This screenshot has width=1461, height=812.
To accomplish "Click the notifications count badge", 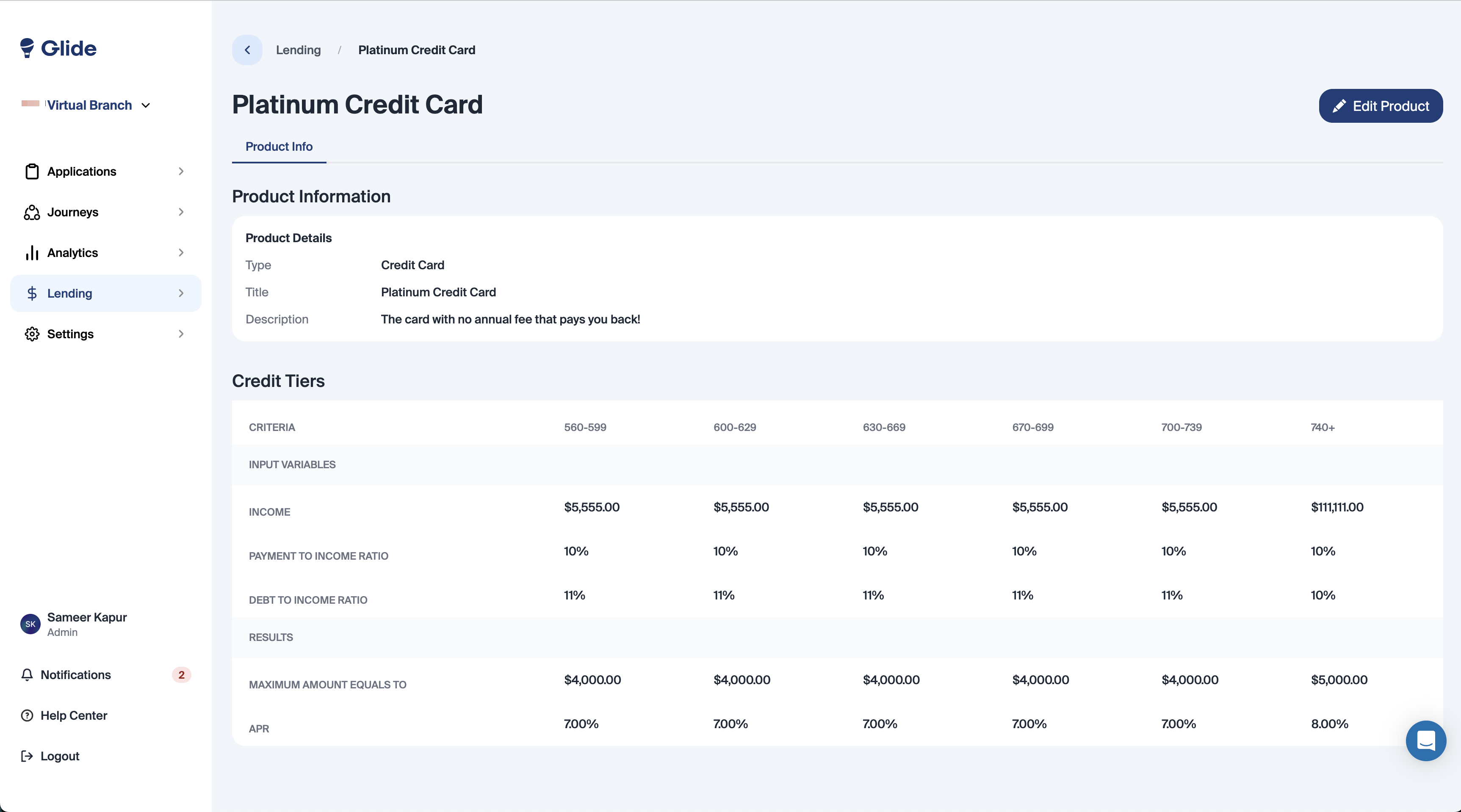I will (182, 675).
